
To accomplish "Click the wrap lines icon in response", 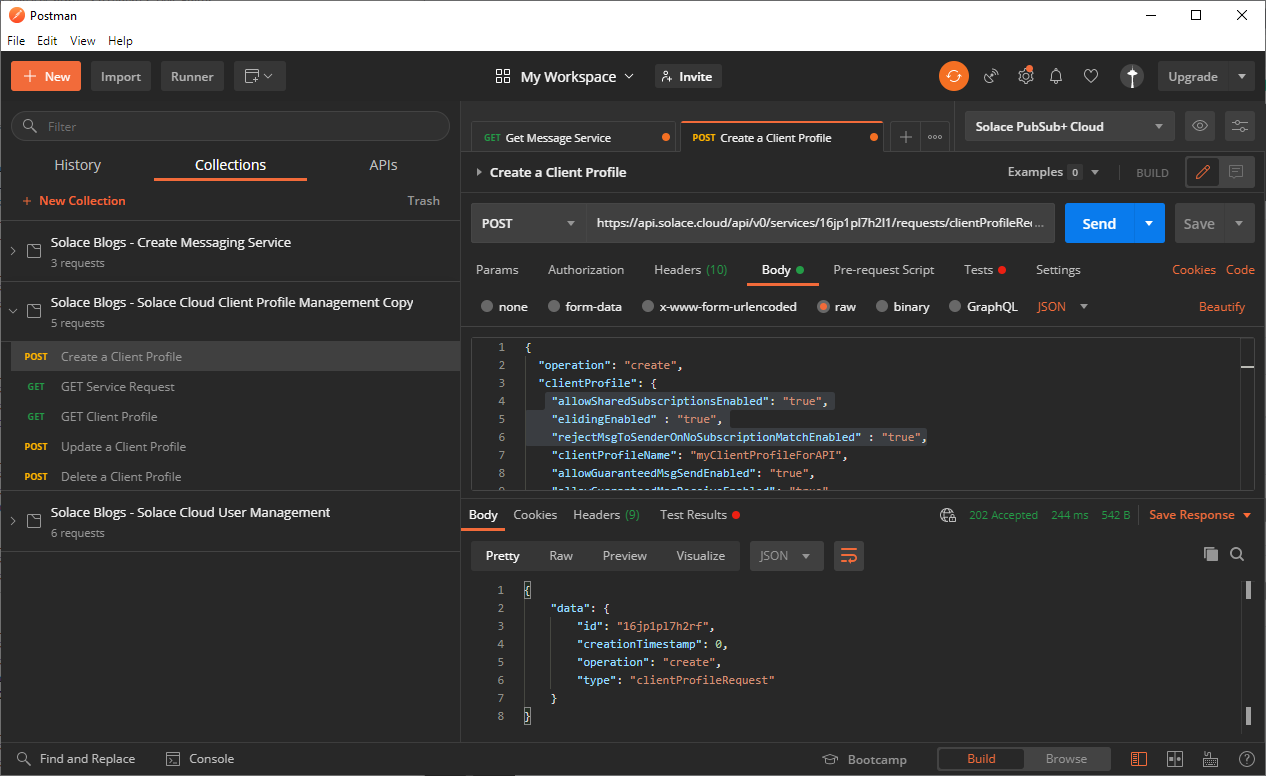I will pos(848,556).
